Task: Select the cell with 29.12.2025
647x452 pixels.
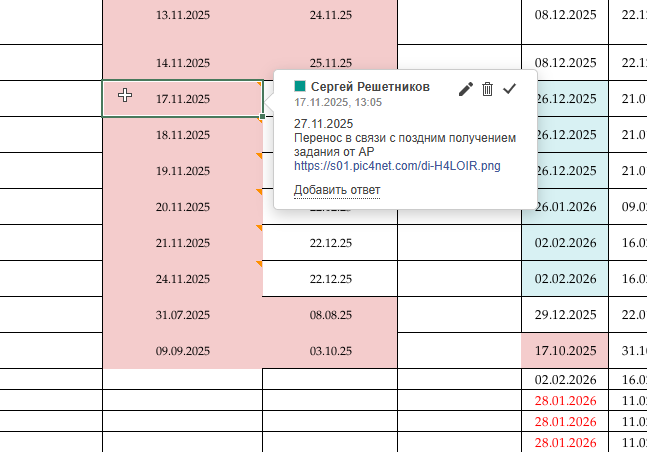Action: tap(565, 315)
